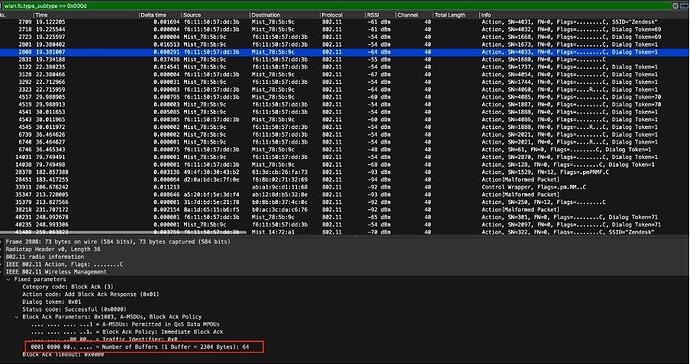Screen dimensions: 690x364
Task: Select the IEEE 802.11 Action, Flags row
Action: pos(345,264)
